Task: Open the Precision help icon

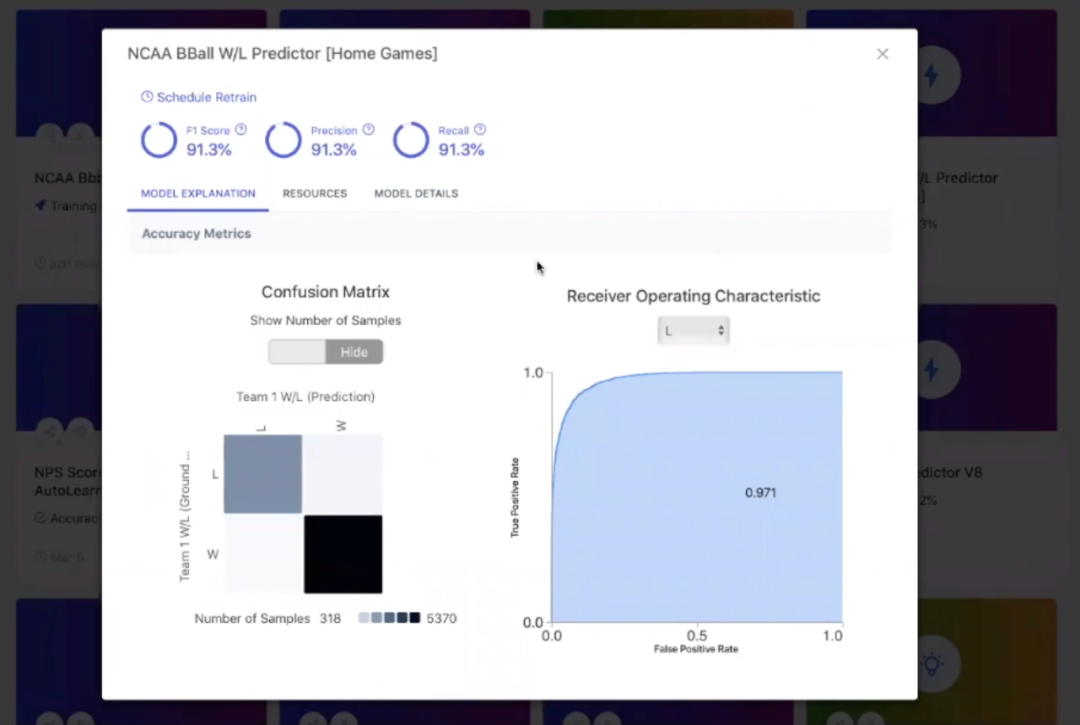Action: [x=368, y=129]
